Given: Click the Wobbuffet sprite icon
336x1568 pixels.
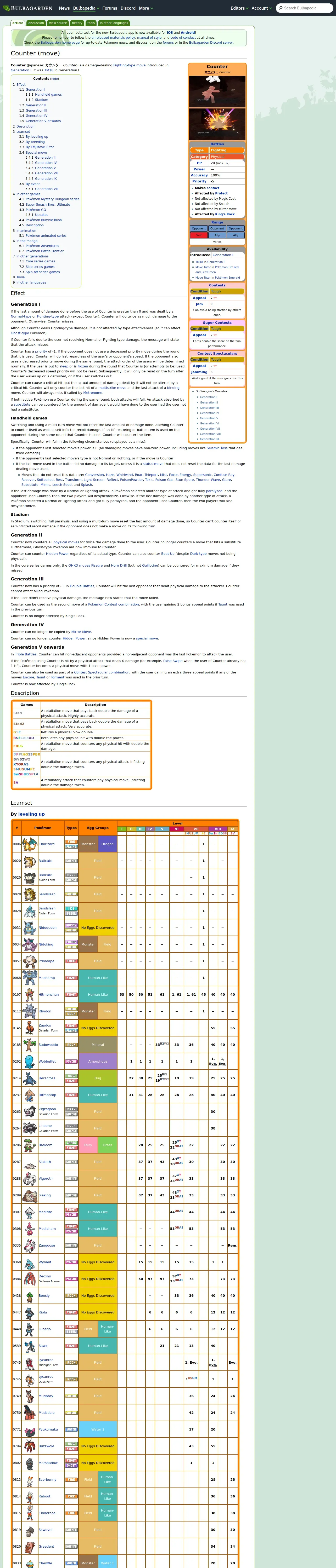Looking at the screenshot, I should pos(30,1062).
